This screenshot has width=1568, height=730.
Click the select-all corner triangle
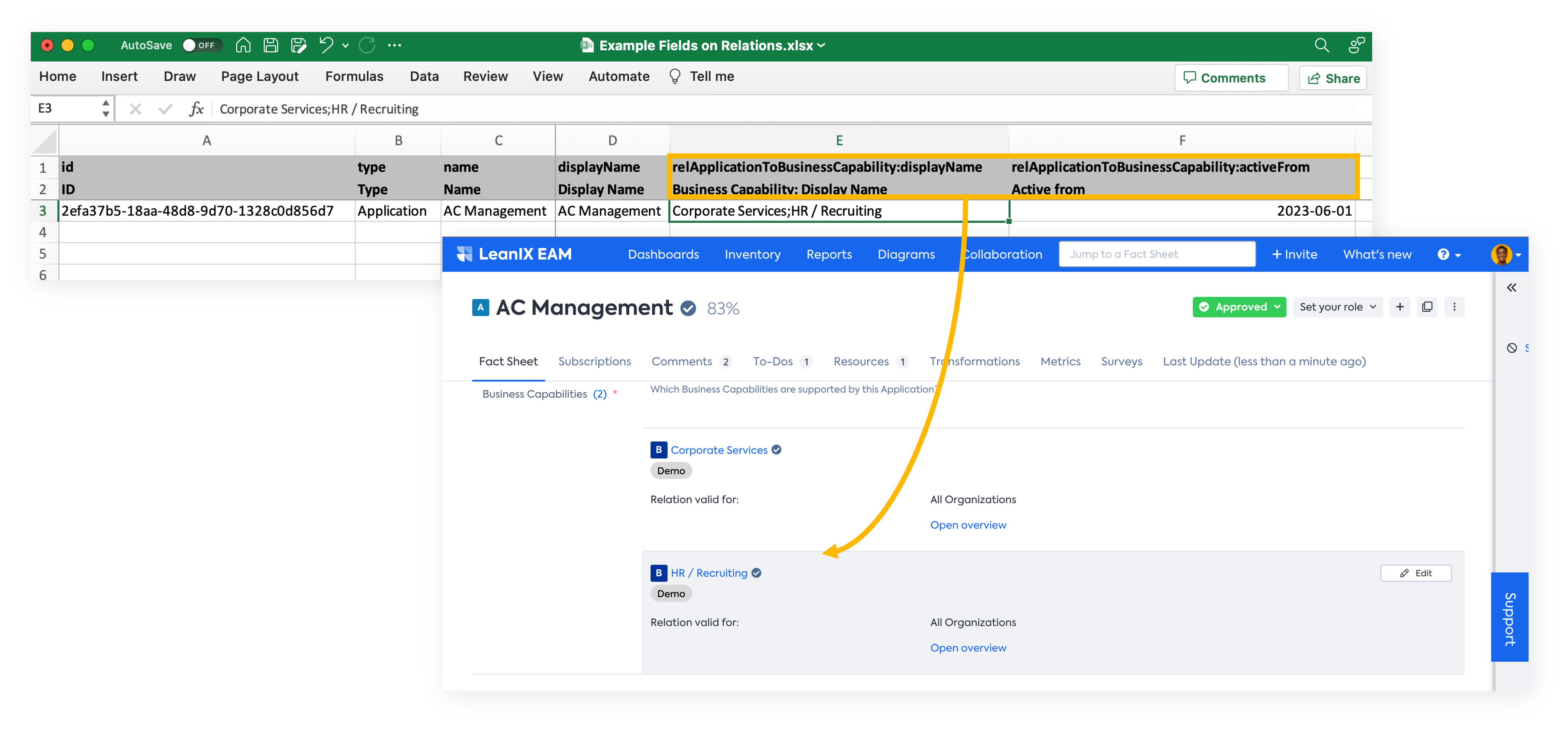point(45,140)
